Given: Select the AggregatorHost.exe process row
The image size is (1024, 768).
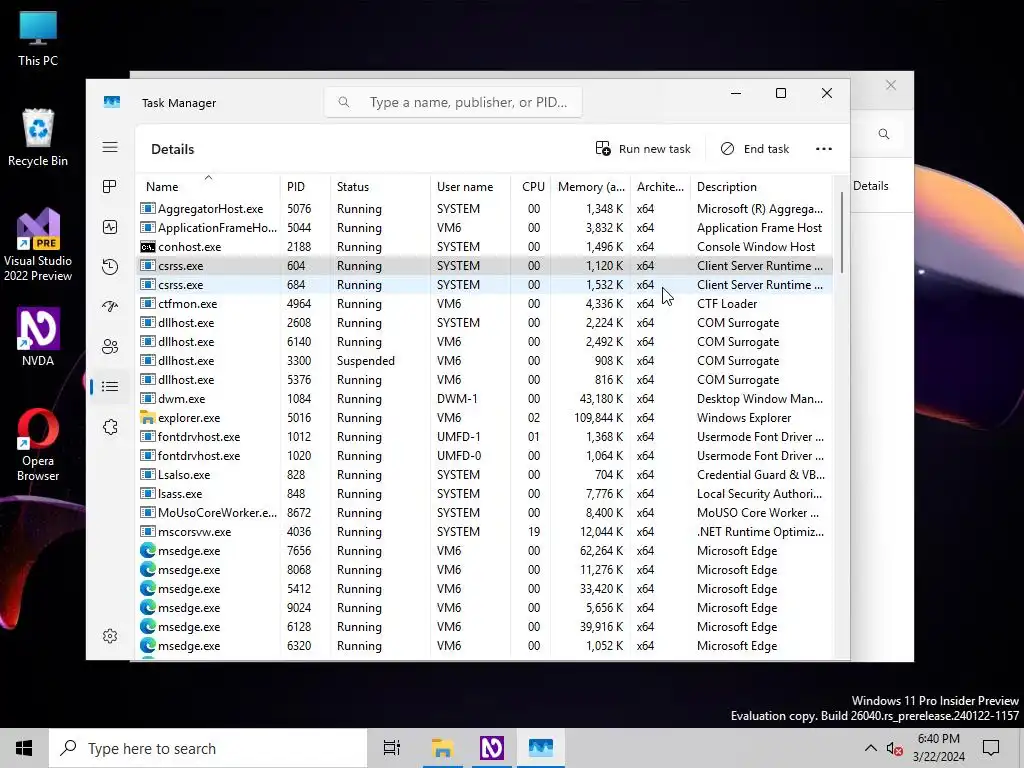Looking at the screenshot, I should pyautogui.click(x=485, y=209).
